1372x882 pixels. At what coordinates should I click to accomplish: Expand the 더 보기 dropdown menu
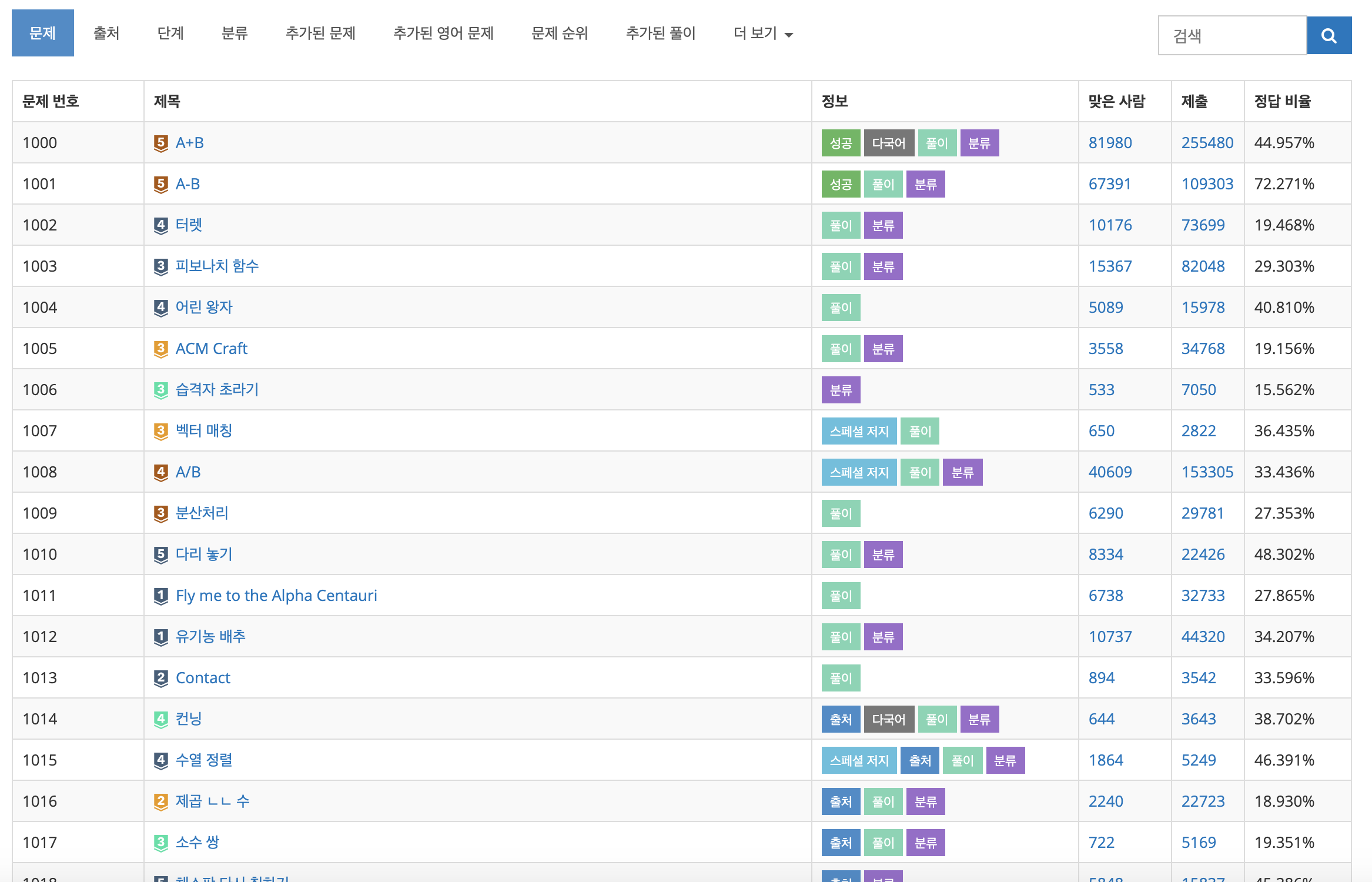coord(763,34)
